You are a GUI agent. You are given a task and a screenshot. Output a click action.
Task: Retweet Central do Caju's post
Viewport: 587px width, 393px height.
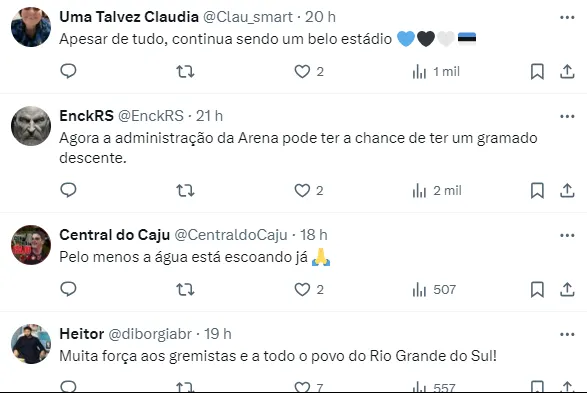click(x=185, y=289)
